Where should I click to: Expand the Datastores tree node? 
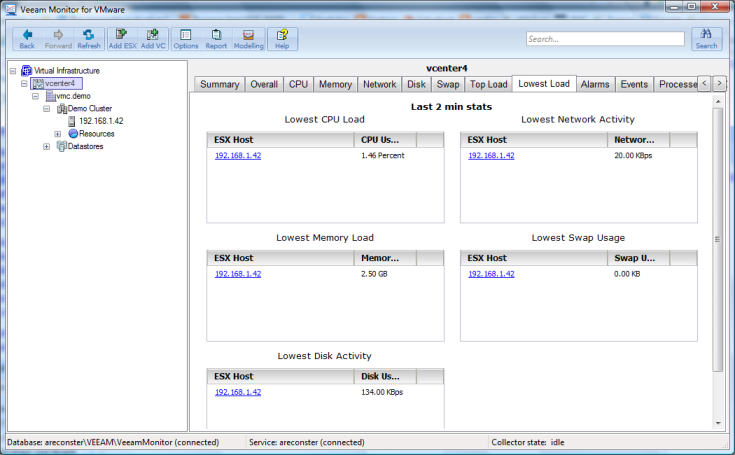point(46,146)
